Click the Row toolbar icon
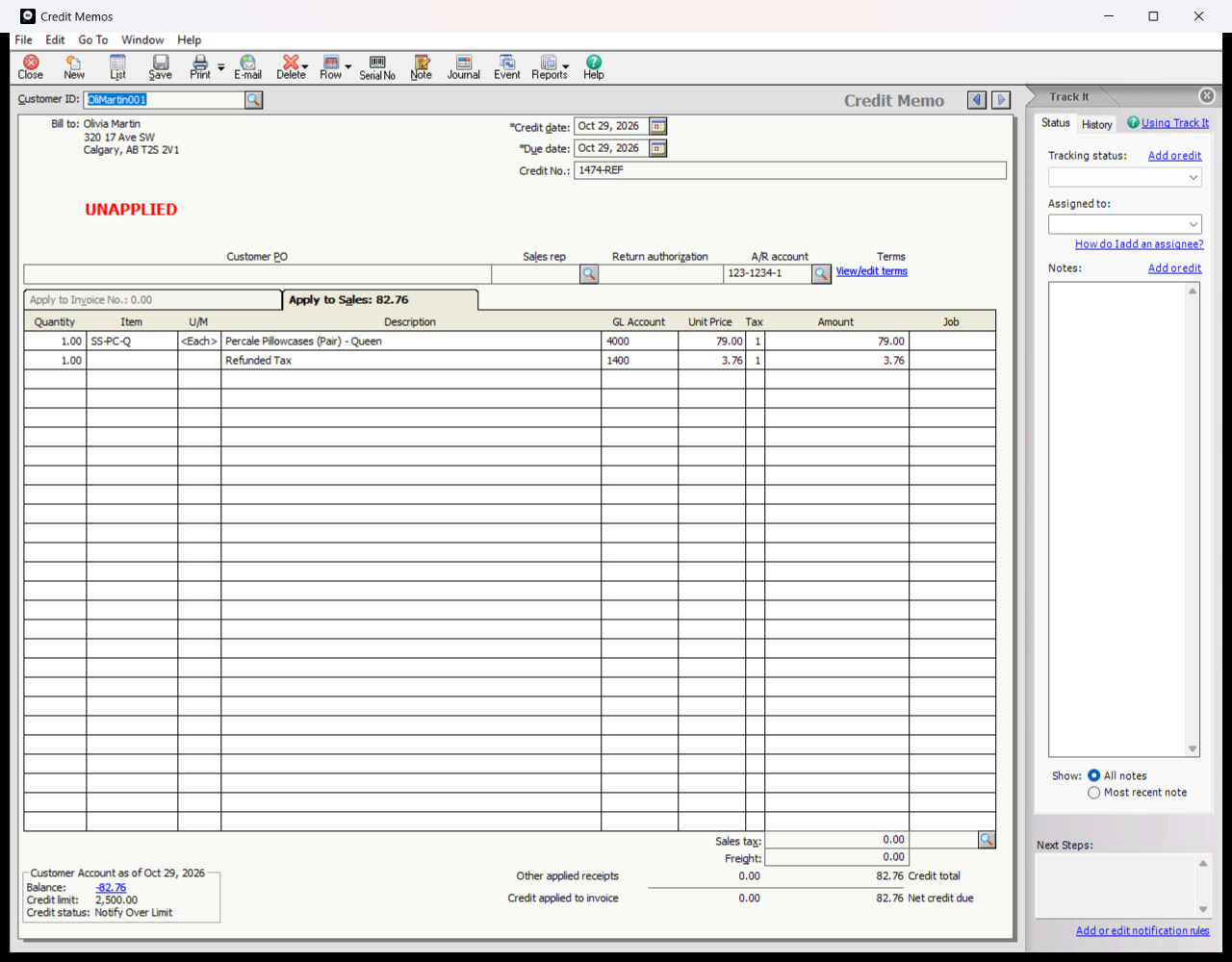The image size is (1232, 962). [331, 67]
